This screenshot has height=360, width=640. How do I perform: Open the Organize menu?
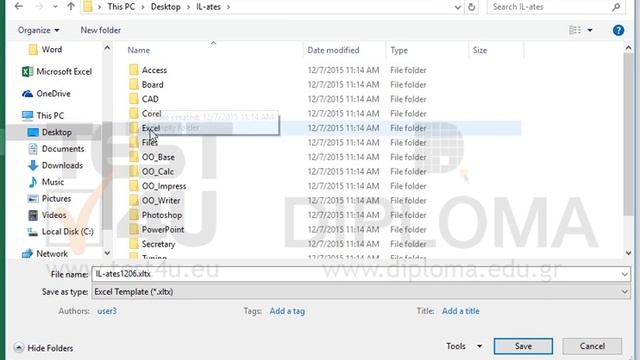point(38,30)
